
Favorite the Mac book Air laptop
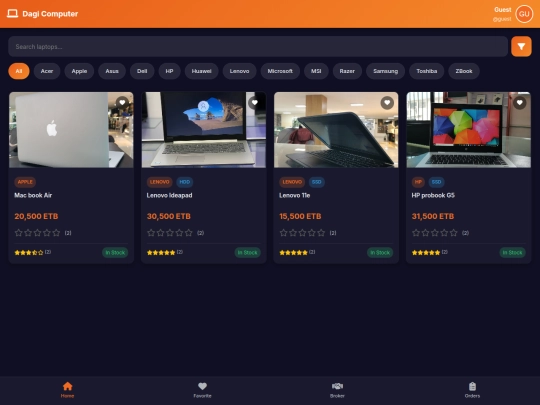[x=122, y=103]
